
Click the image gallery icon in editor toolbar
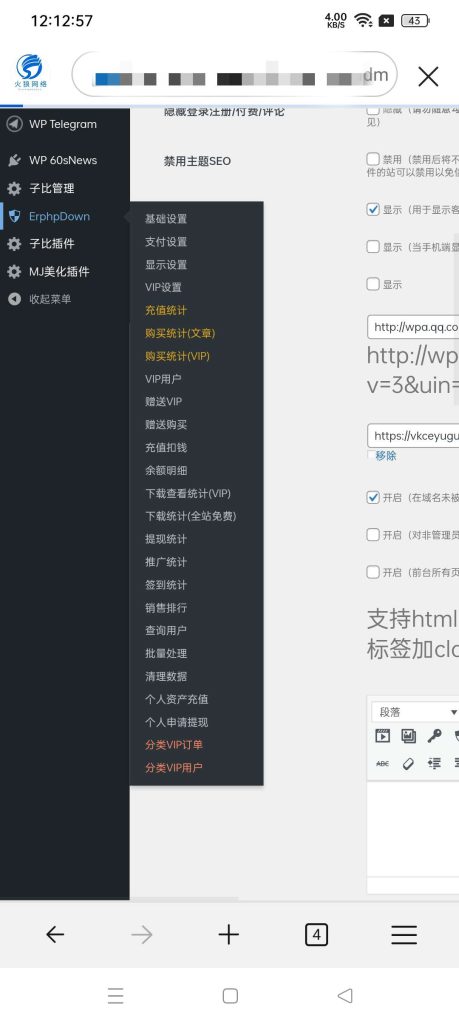(x=409, y=736)
